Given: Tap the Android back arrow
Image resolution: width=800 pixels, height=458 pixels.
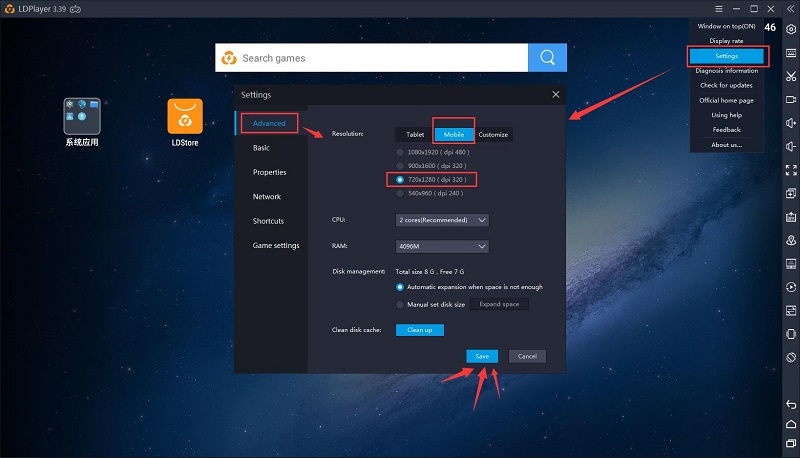Looking at the screenshot, I should tap(791, 404).
